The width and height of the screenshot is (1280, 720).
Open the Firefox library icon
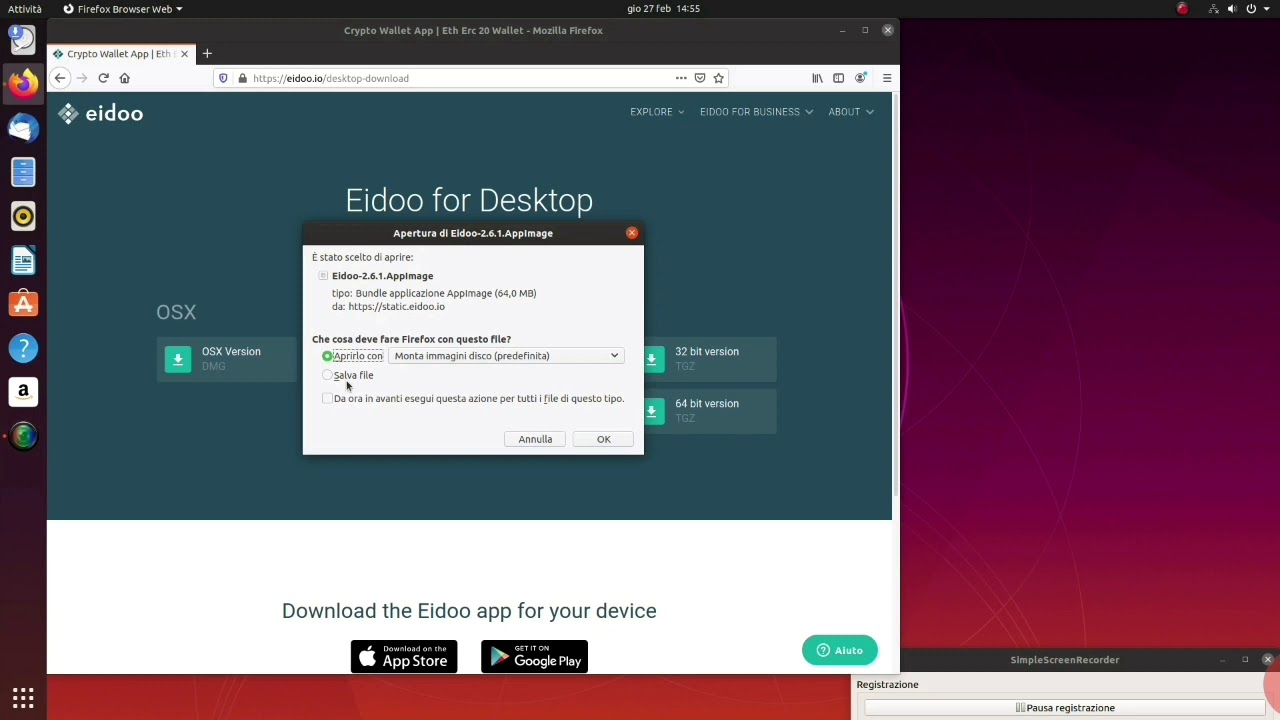[x=817, y=78]
